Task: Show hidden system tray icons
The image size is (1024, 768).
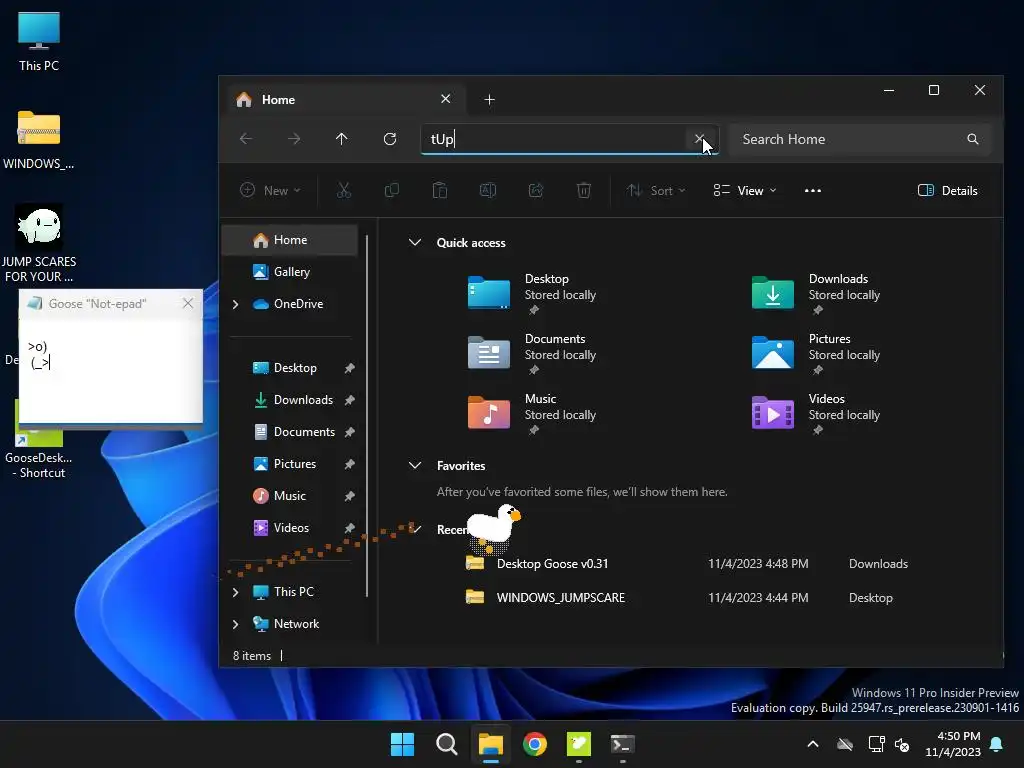Action: (x=813, y=744)
